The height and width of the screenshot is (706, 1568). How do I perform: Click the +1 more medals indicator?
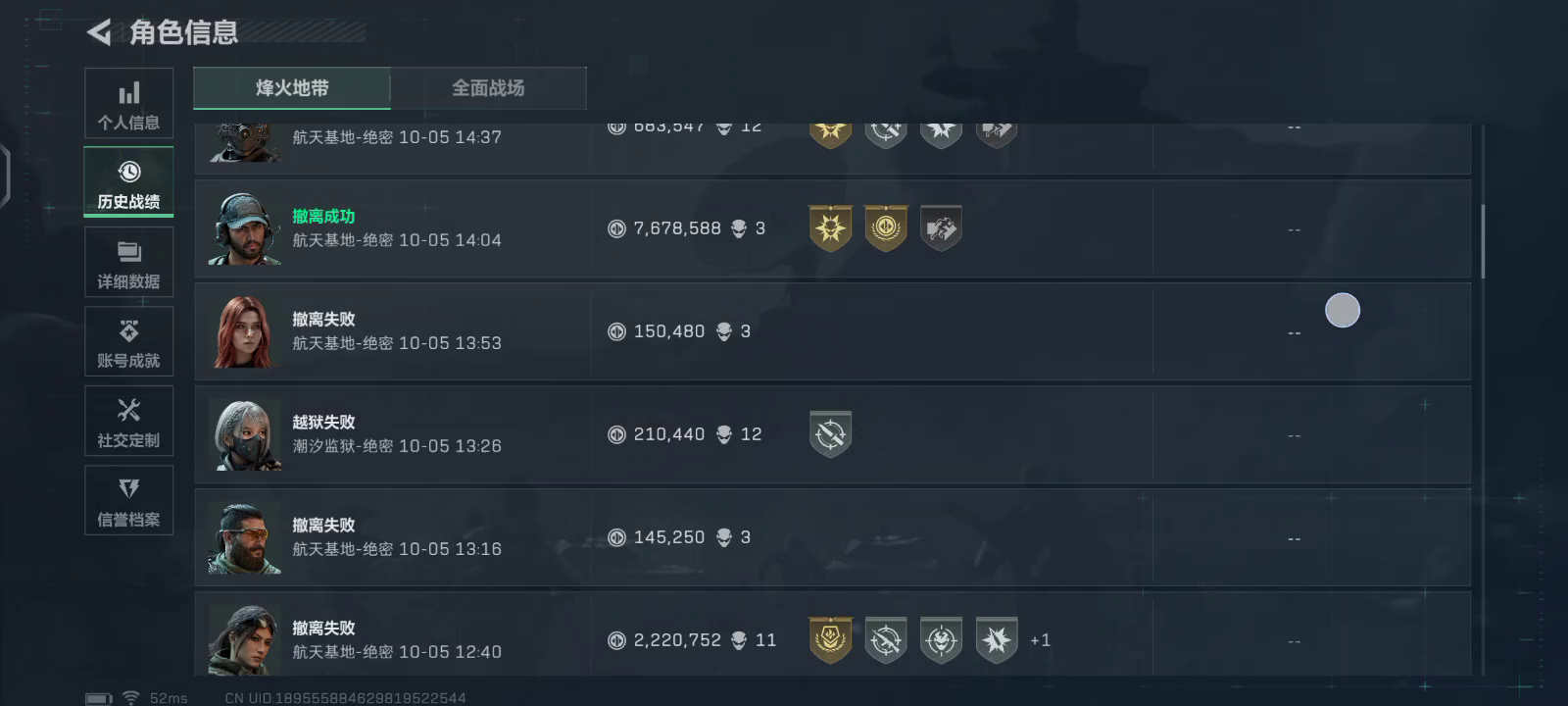[1040, 640]
